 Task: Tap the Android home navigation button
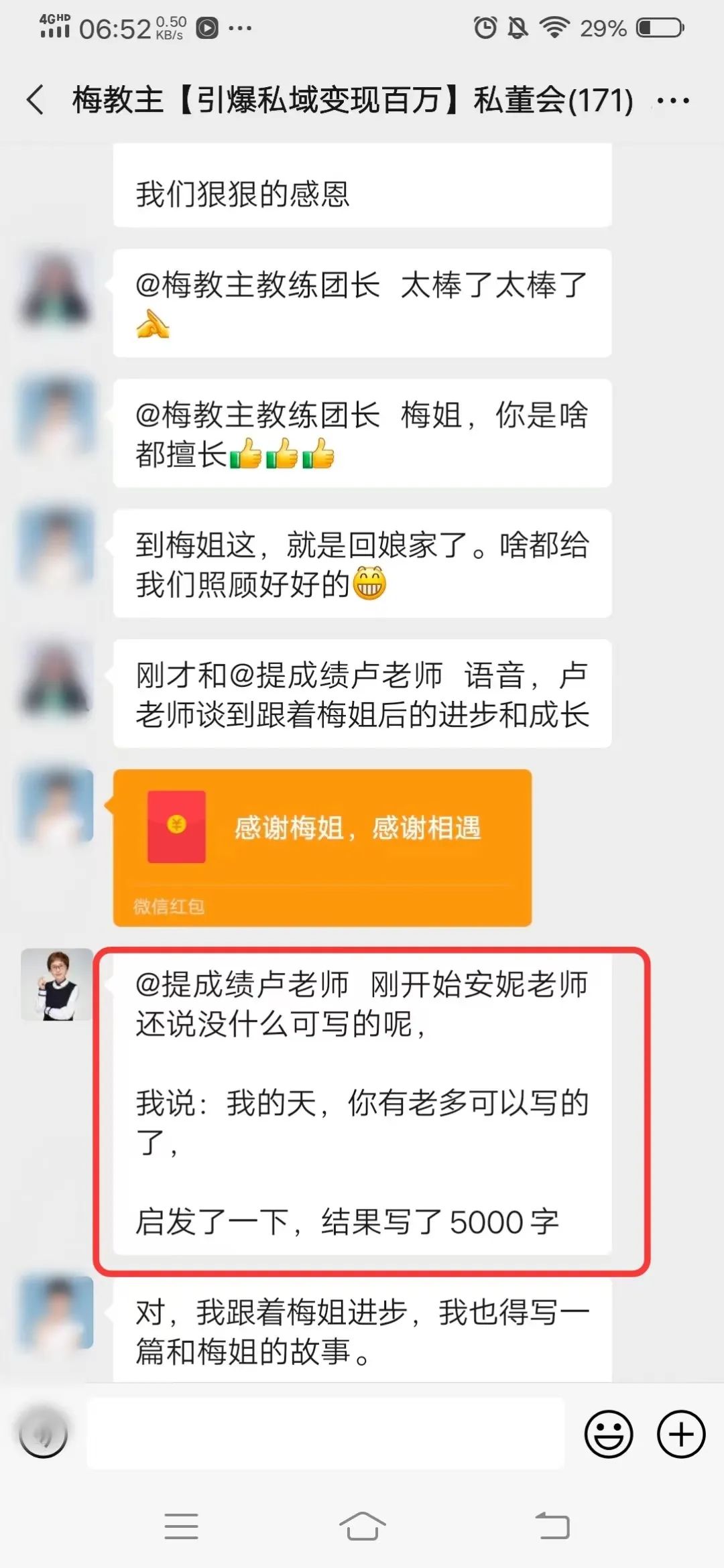pos(362,1526)
